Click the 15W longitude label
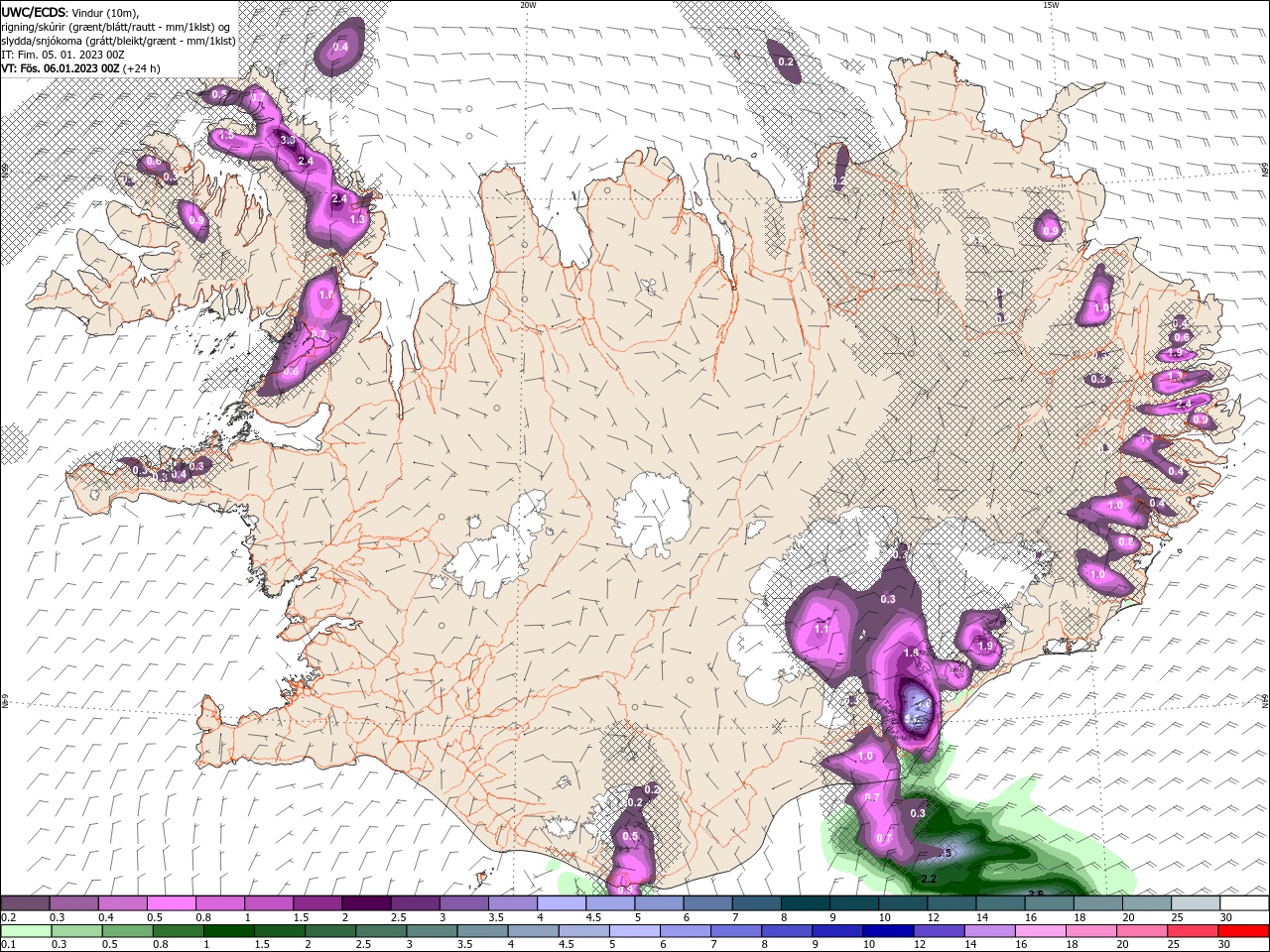This screenshot has width=1270, height=952. tap(1051, 5)
